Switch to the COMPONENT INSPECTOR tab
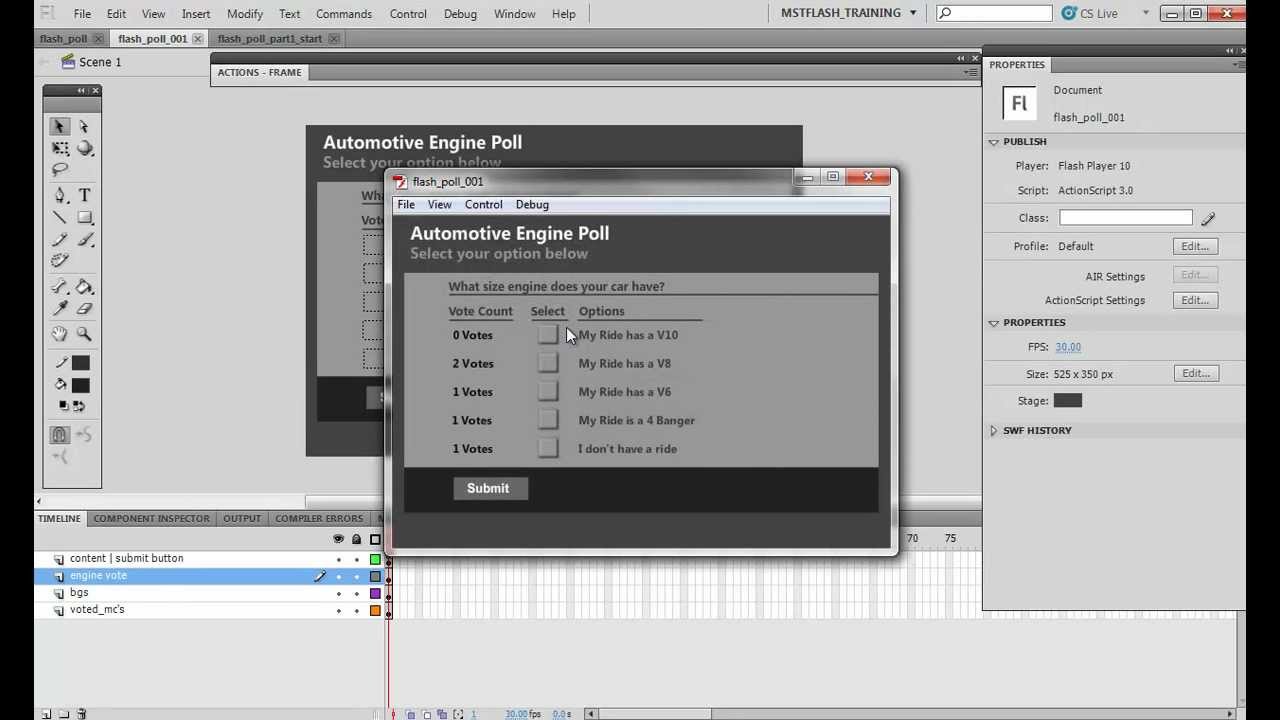This screenshot has height=720, width=1280. coord(151,518)
